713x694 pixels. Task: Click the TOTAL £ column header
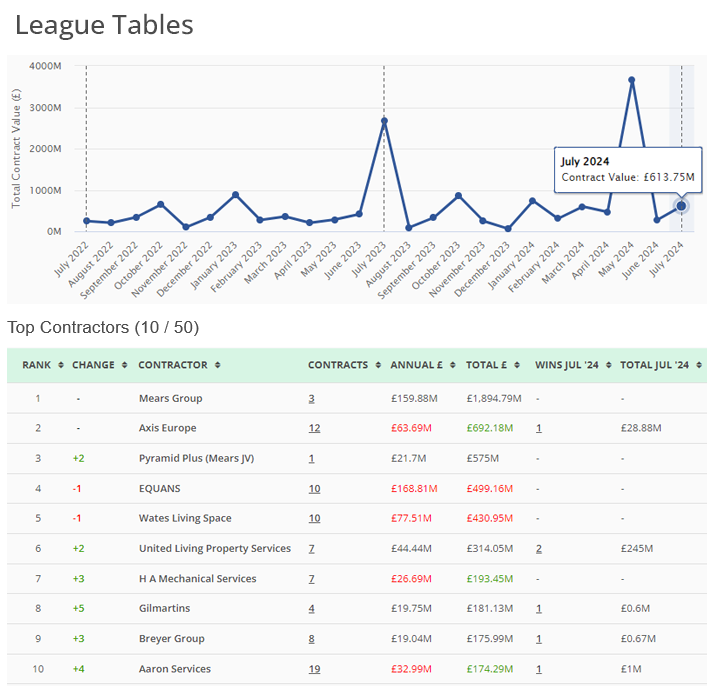click(x=486, y=365)
